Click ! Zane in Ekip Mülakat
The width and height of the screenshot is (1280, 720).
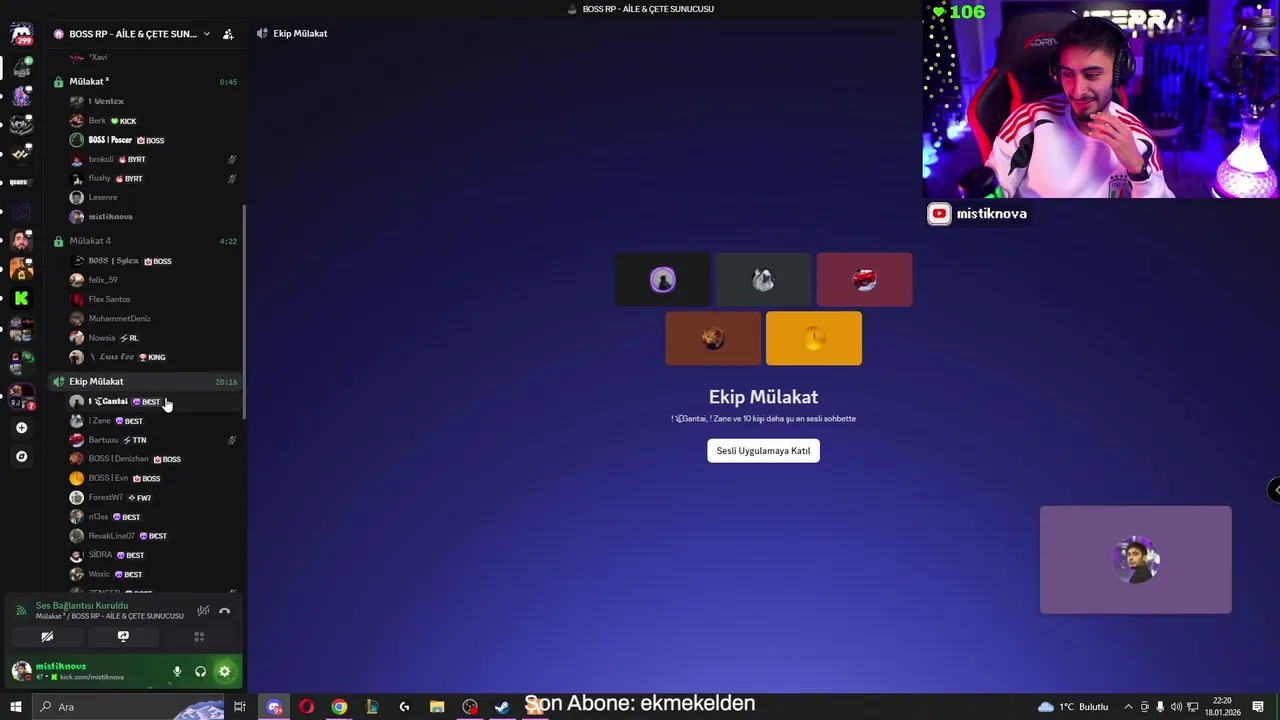[154, 421]
